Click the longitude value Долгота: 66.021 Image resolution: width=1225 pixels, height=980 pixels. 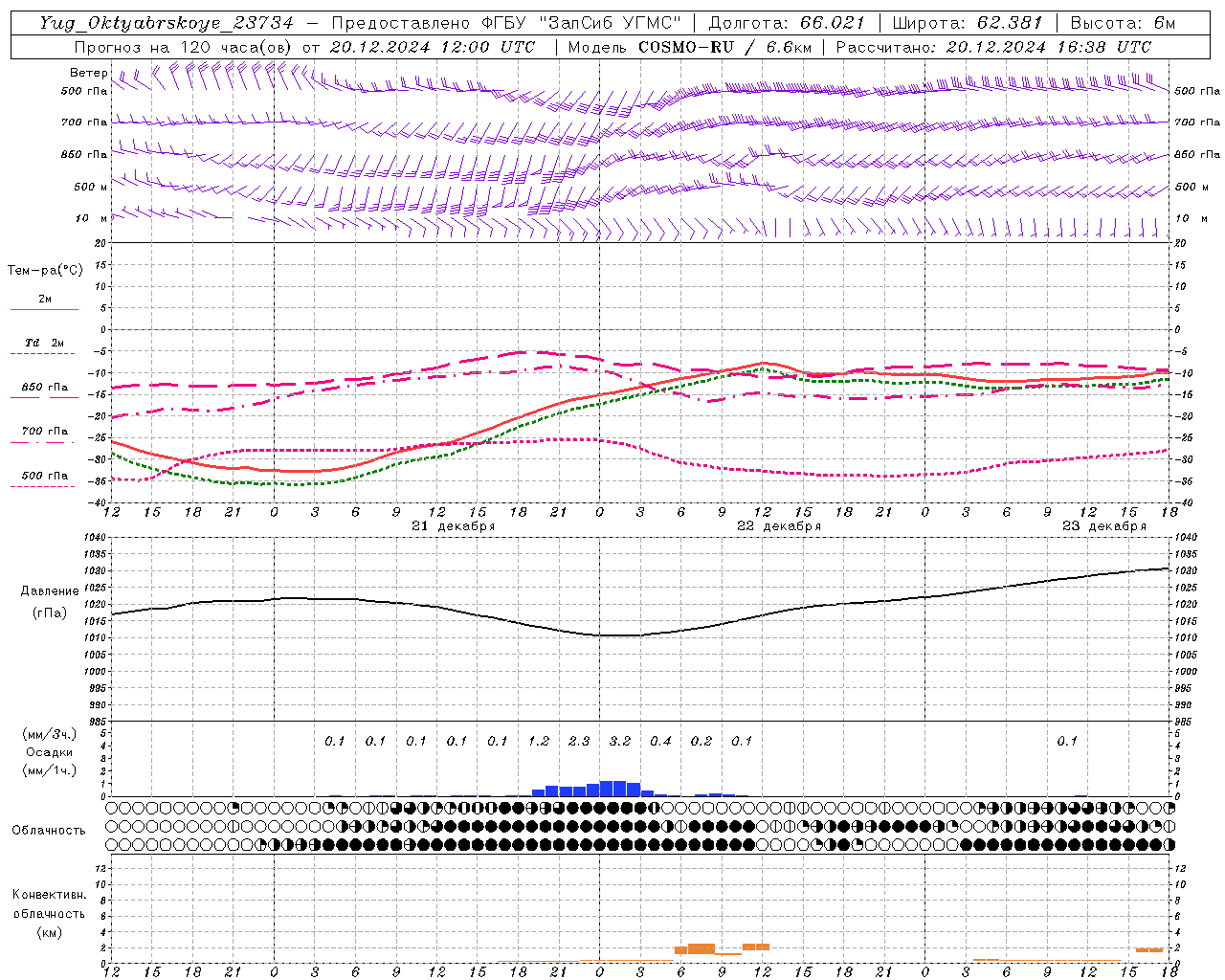pos(787,23)
